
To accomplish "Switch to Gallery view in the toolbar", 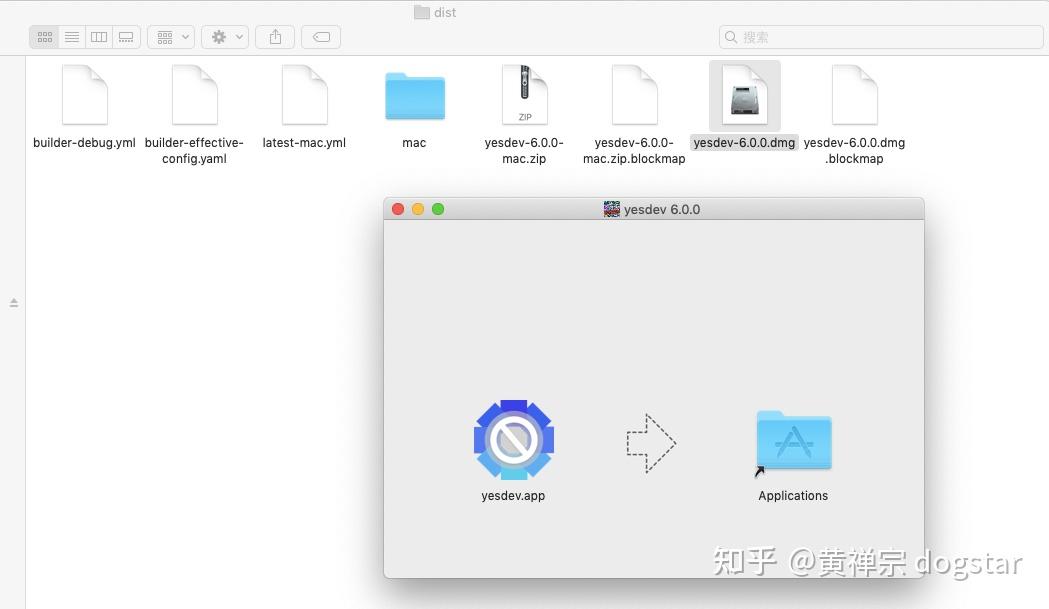I will click(x=125, y=36).
